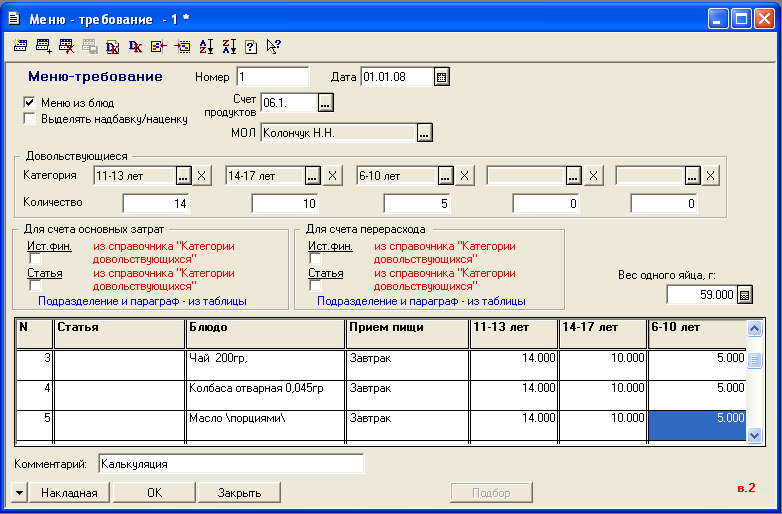
Task: Click the delete row toolbar icon
Action: (x=66, y=46)
